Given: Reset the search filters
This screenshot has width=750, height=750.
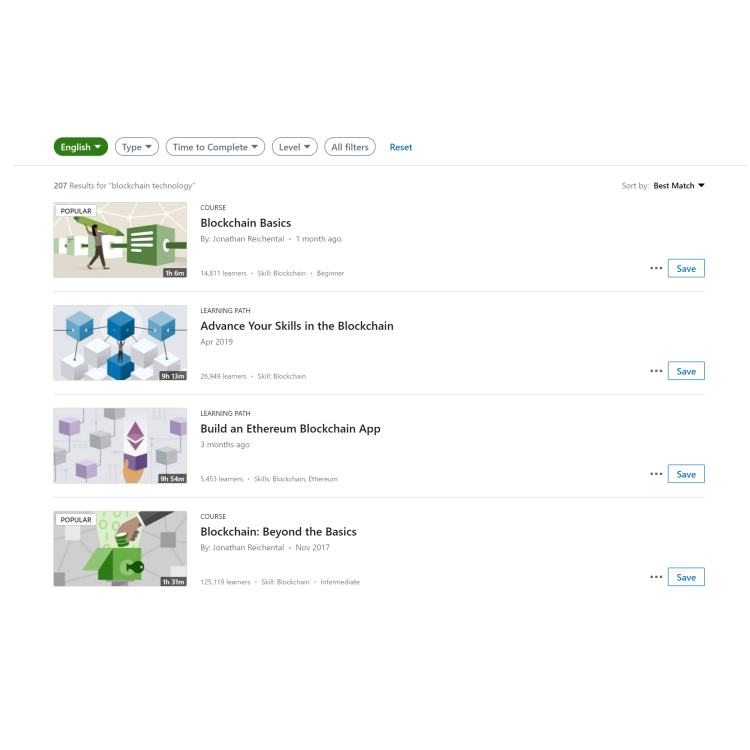Looking at the screenshot, I should [x=401, y=147].
